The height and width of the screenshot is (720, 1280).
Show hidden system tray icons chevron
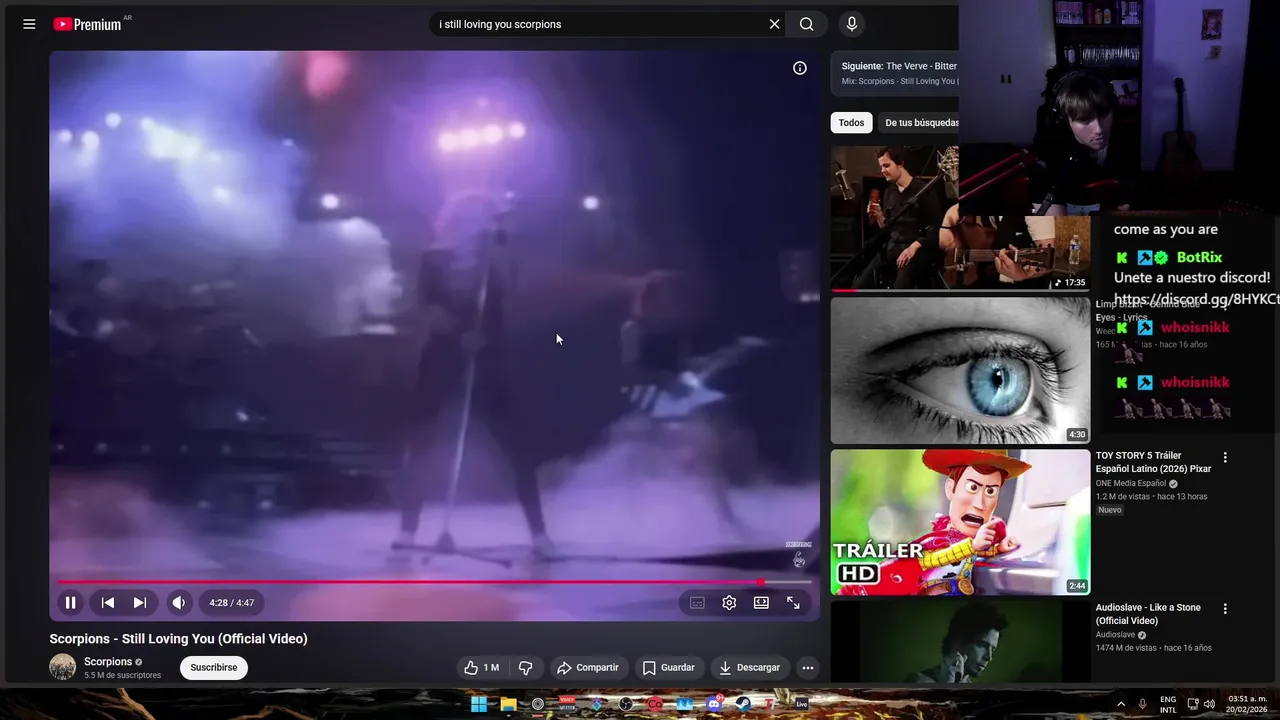pyautogui.click(x=1121, y=704)
